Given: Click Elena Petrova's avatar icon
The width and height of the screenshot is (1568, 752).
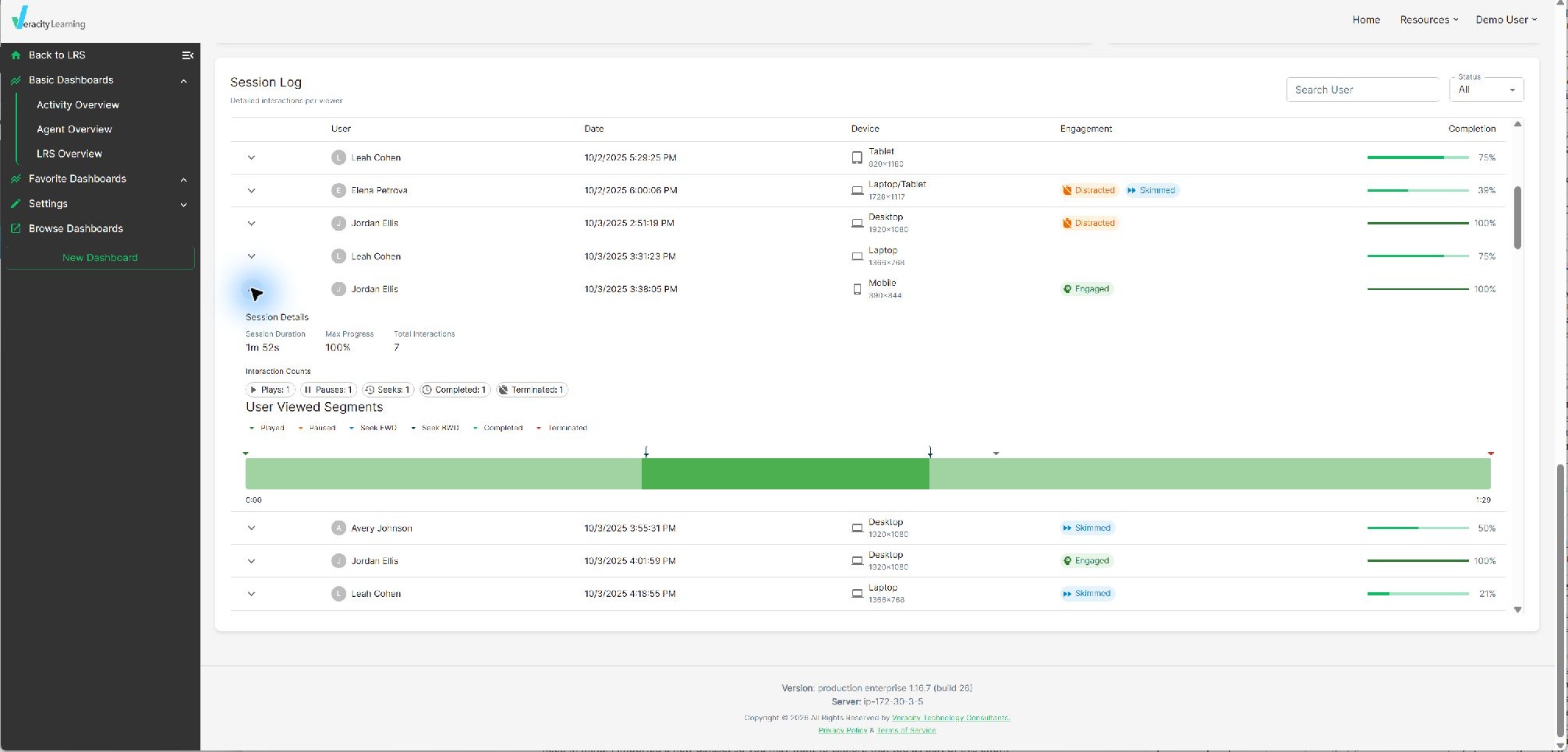Looking at the screenshot, I should click(x=338, y=190).
